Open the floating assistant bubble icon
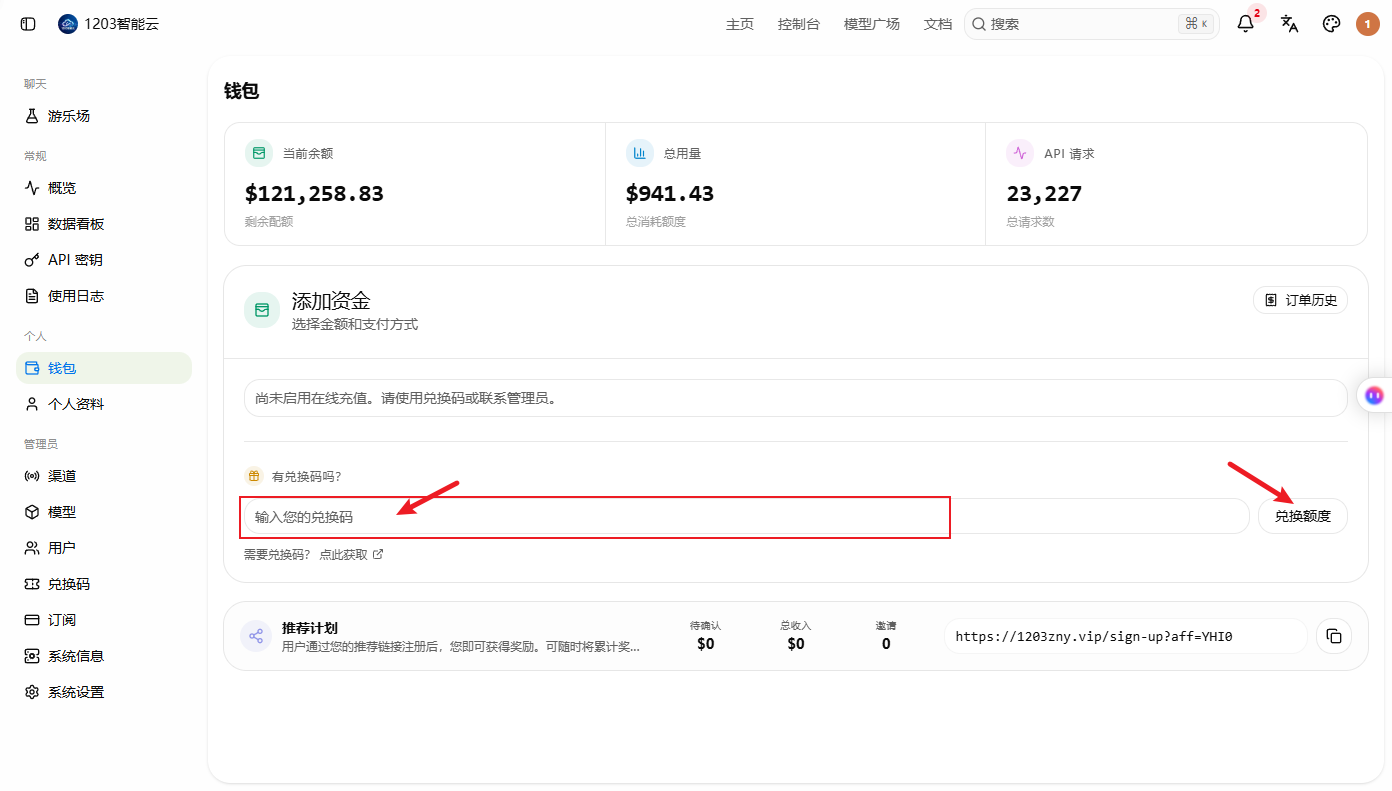Image resolution: width=1392 pixels, height=791 pixels. pos(1374,395)
